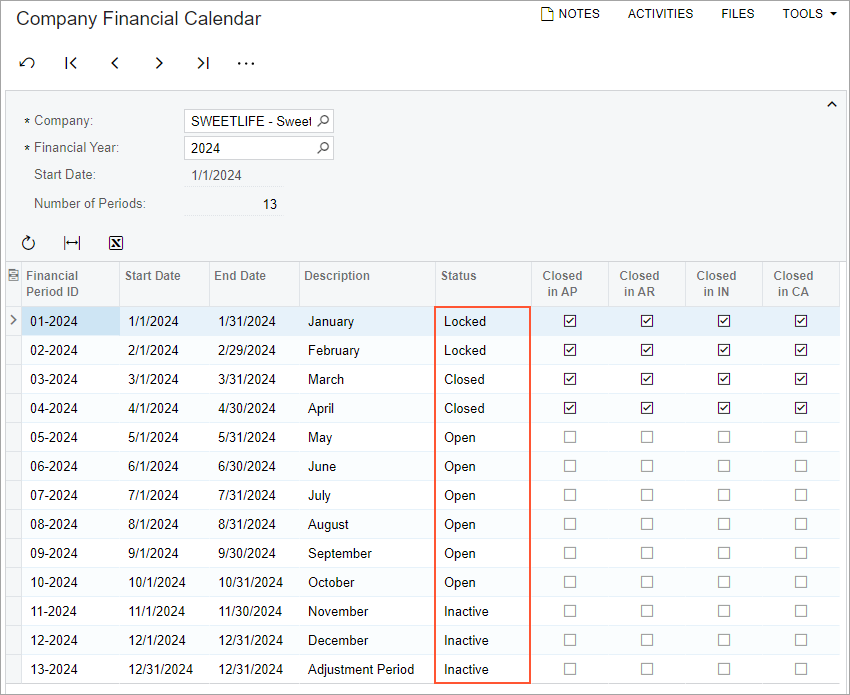Refresh the periods grid
This screenshot has width=850, height=695.
pos(28,243)
